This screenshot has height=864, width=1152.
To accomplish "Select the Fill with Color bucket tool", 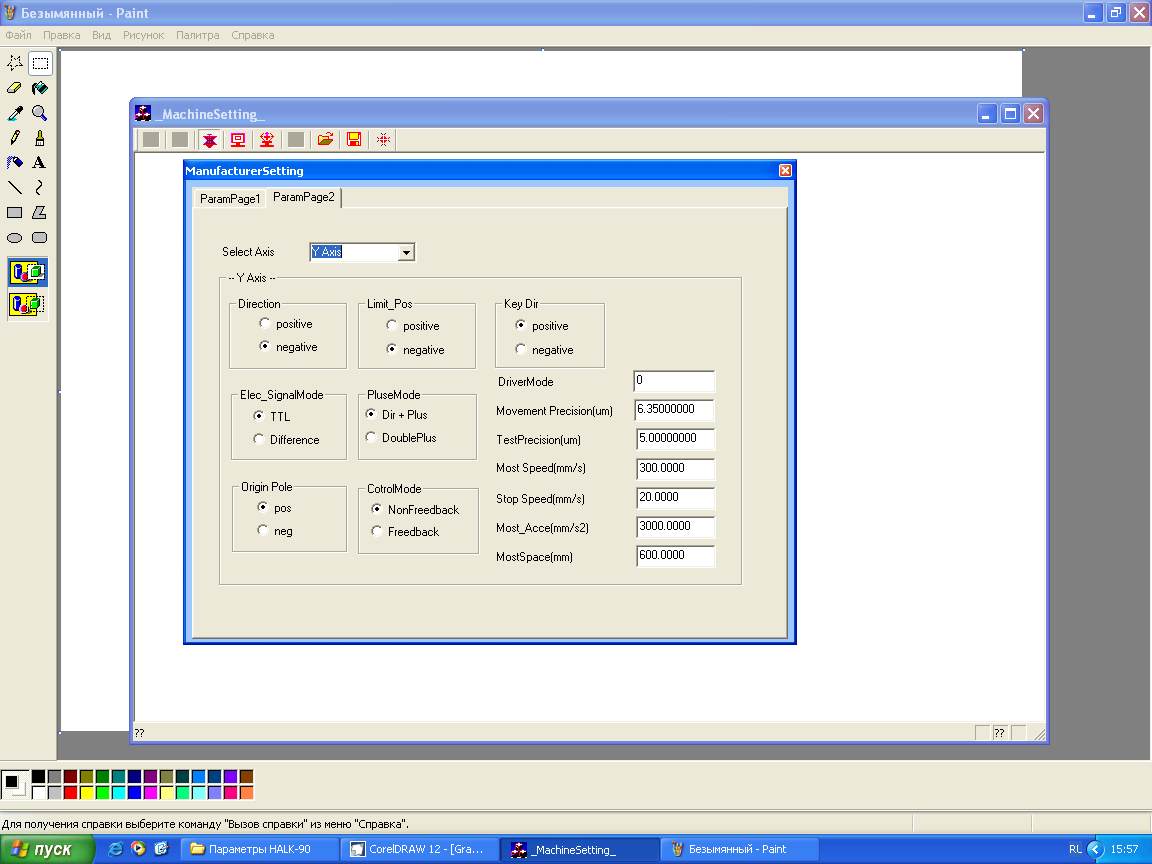I will (x=40, y=88).
